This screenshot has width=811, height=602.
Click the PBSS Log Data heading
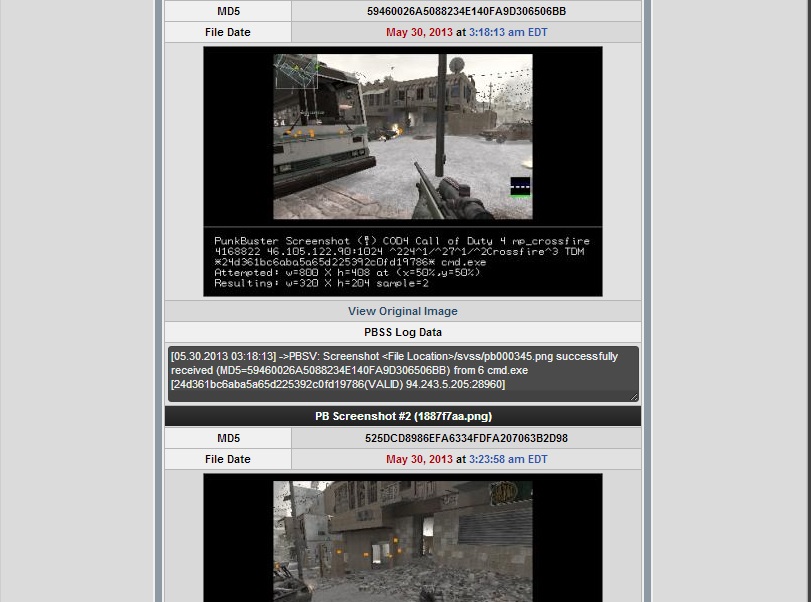tap(403, 332)
